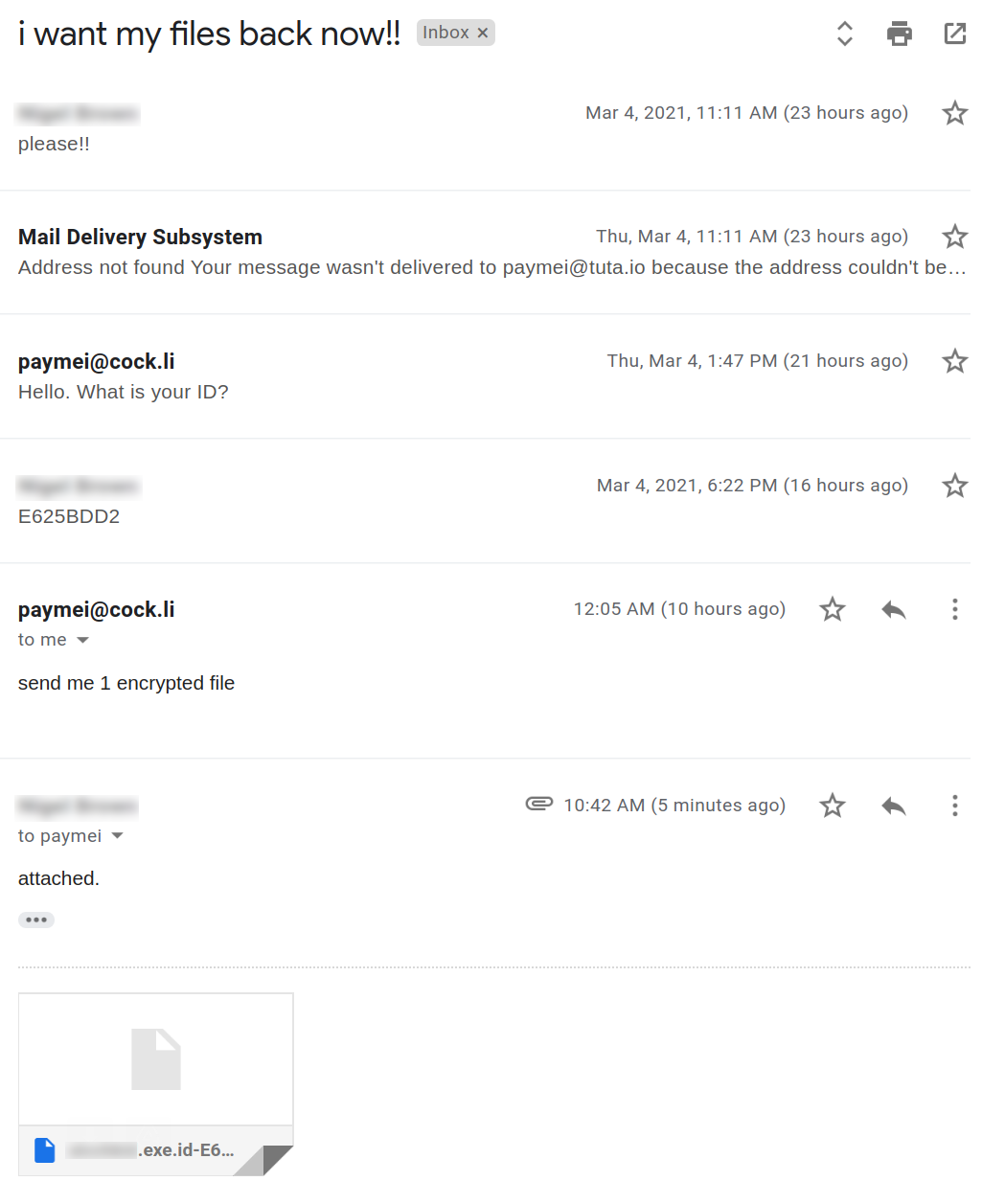Star the 'What is your ID?' message
982x1204 pixels.
point(954,361)
